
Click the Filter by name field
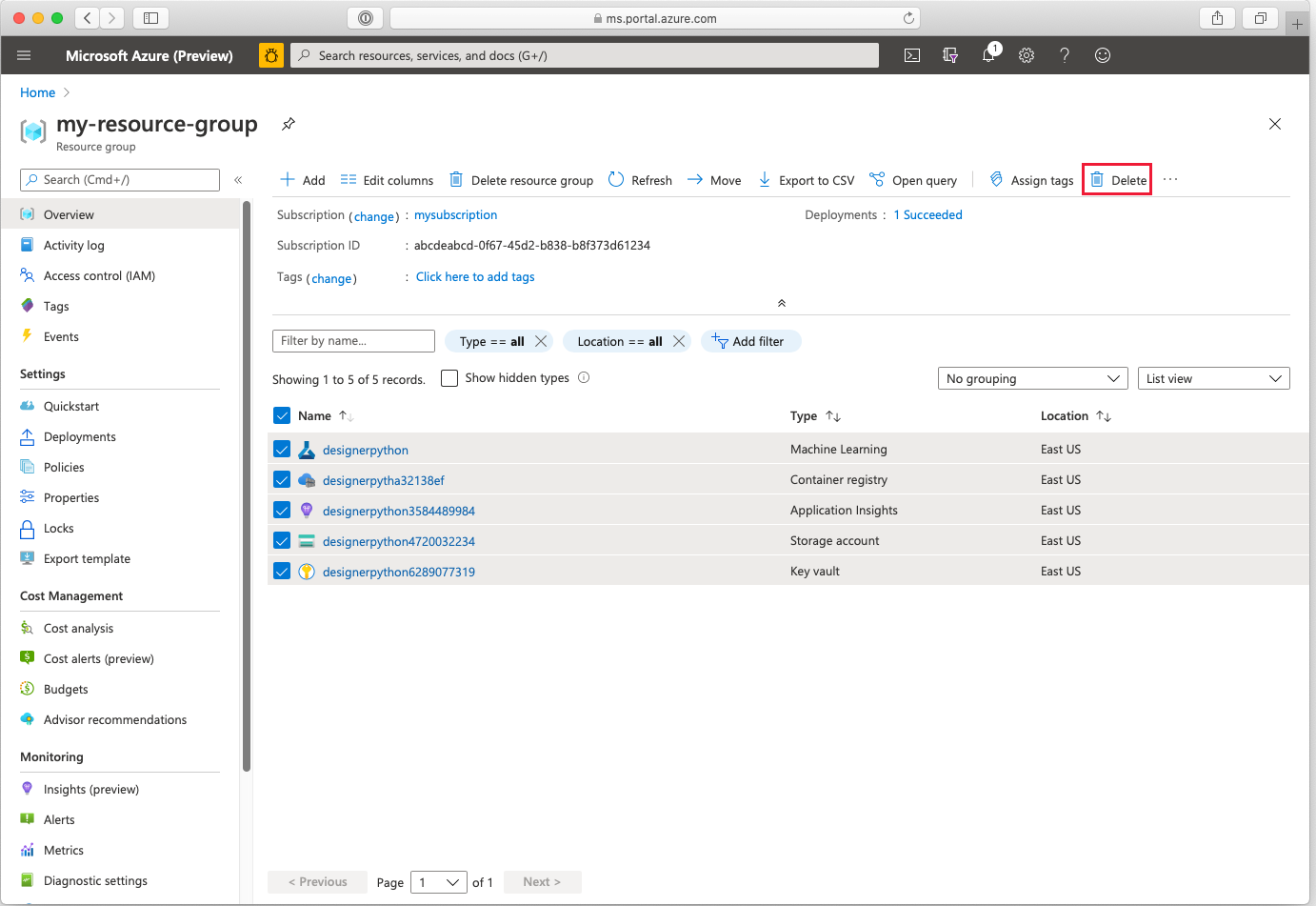tap(353, 341)
